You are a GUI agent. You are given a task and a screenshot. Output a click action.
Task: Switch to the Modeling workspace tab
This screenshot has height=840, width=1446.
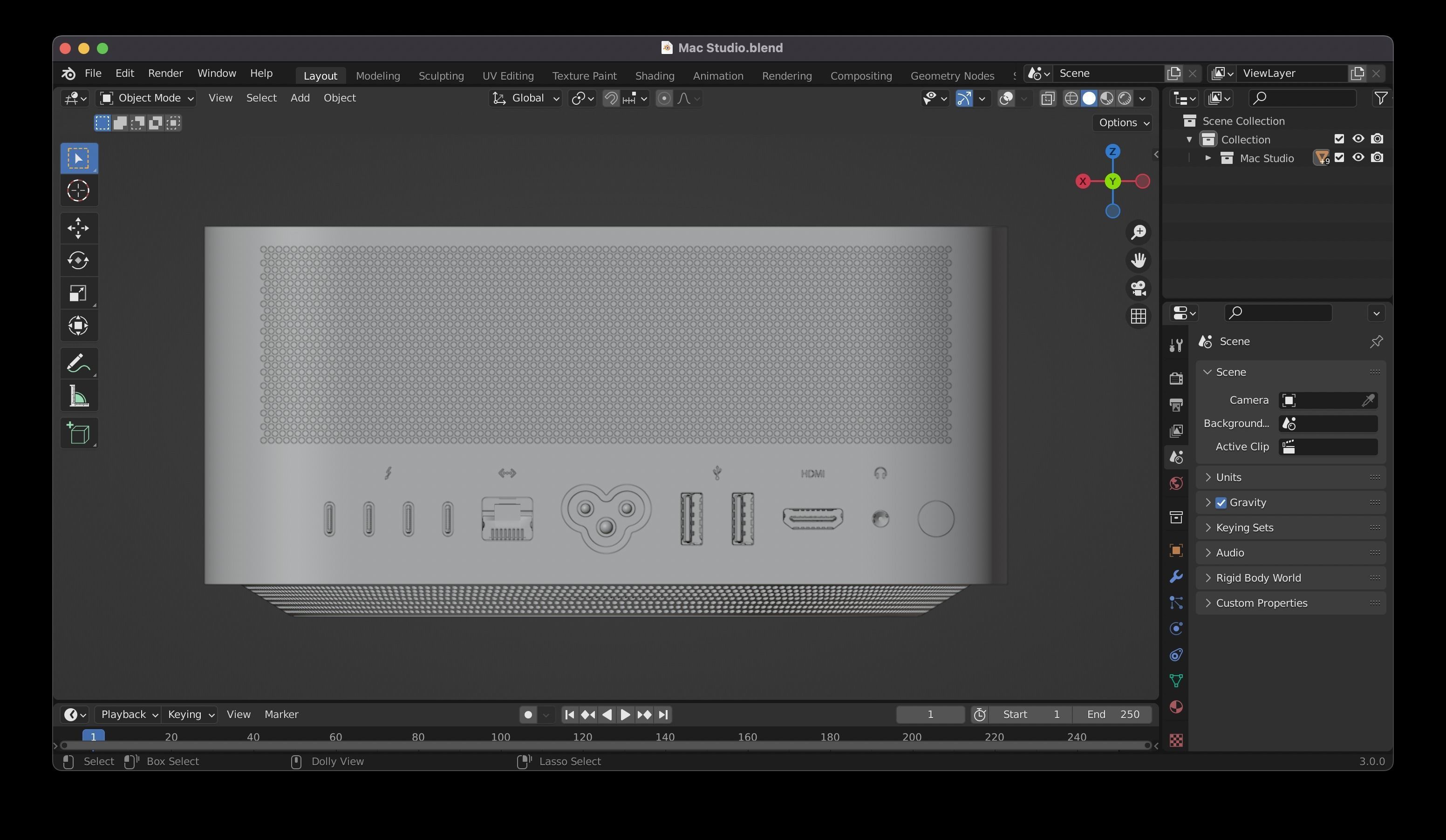(x=377, y=76)
